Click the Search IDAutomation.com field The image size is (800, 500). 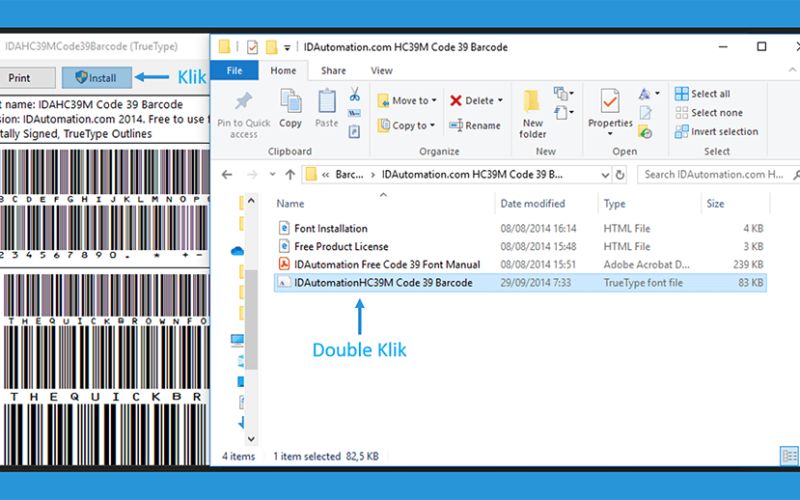717,174
